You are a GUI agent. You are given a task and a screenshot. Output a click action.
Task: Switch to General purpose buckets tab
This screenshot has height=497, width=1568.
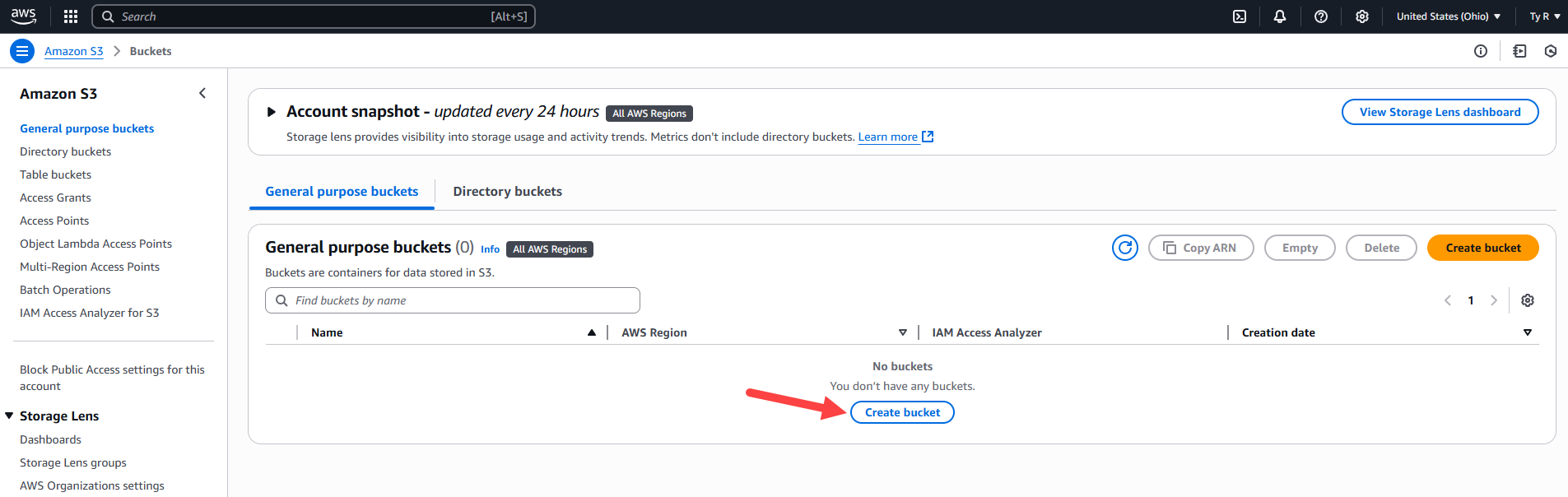[342, 191]
